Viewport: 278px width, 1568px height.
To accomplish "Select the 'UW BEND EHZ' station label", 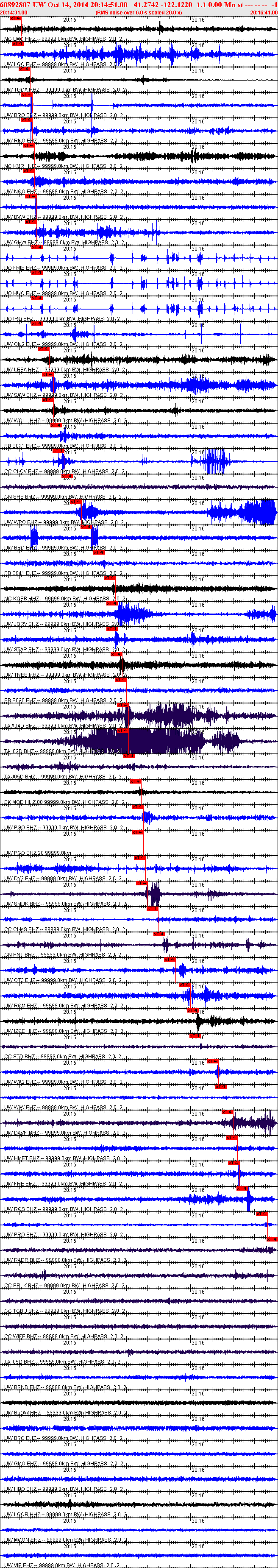I will 22,1388.
